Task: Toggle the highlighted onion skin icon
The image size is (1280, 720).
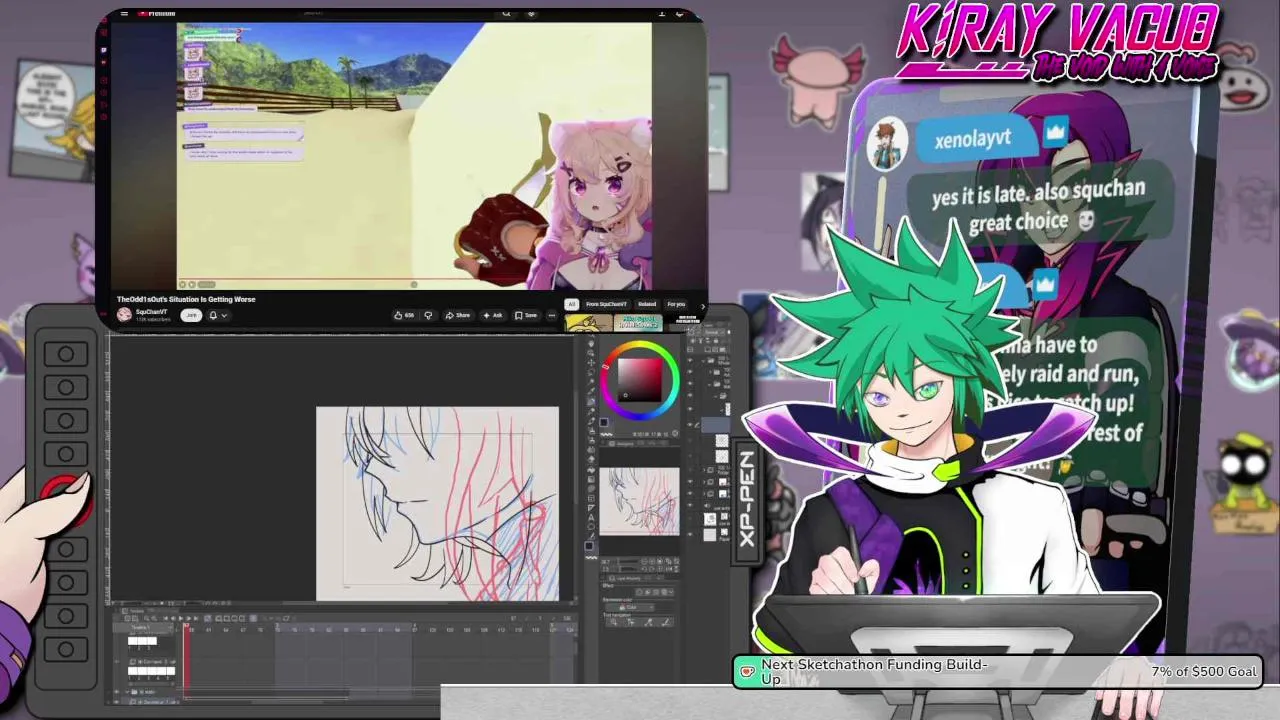Action: [253, 618]
